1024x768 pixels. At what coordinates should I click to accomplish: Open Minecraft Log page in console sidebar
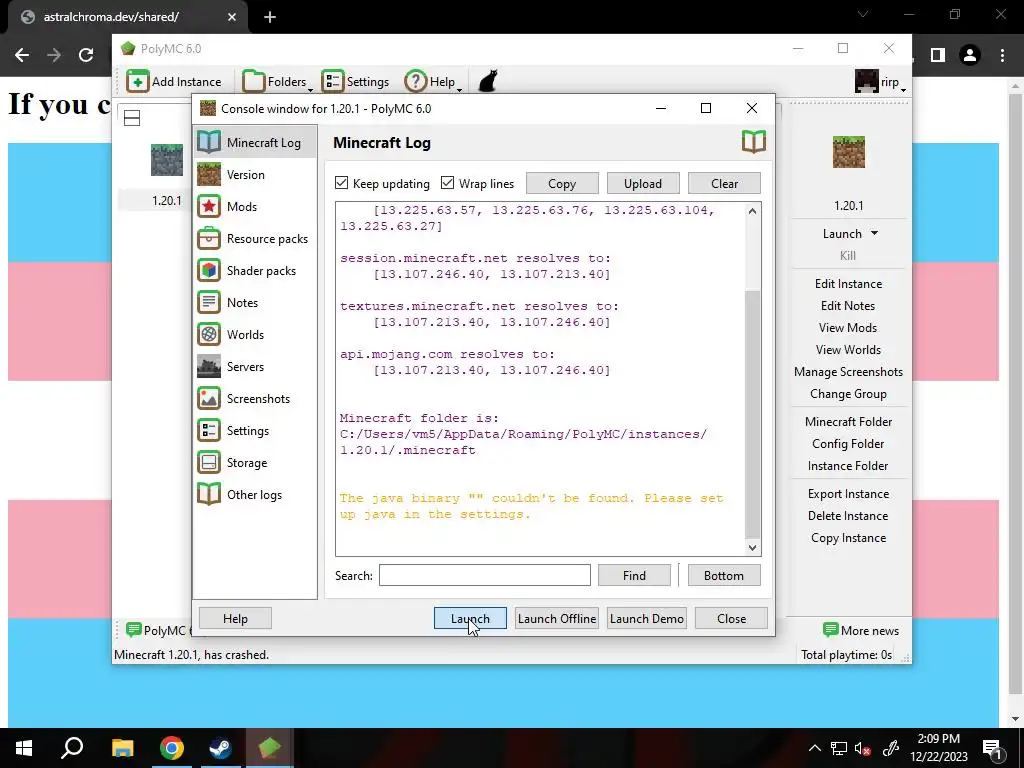tap(255, 142)
